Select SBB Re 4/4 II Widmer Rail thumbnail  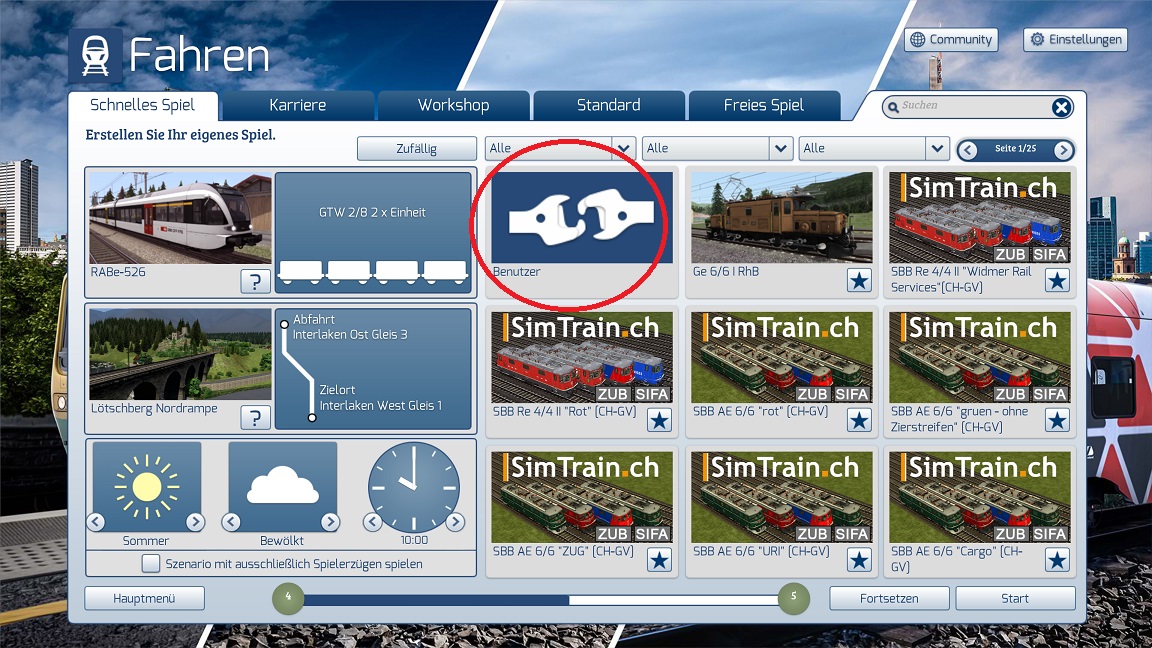(980, 217)
